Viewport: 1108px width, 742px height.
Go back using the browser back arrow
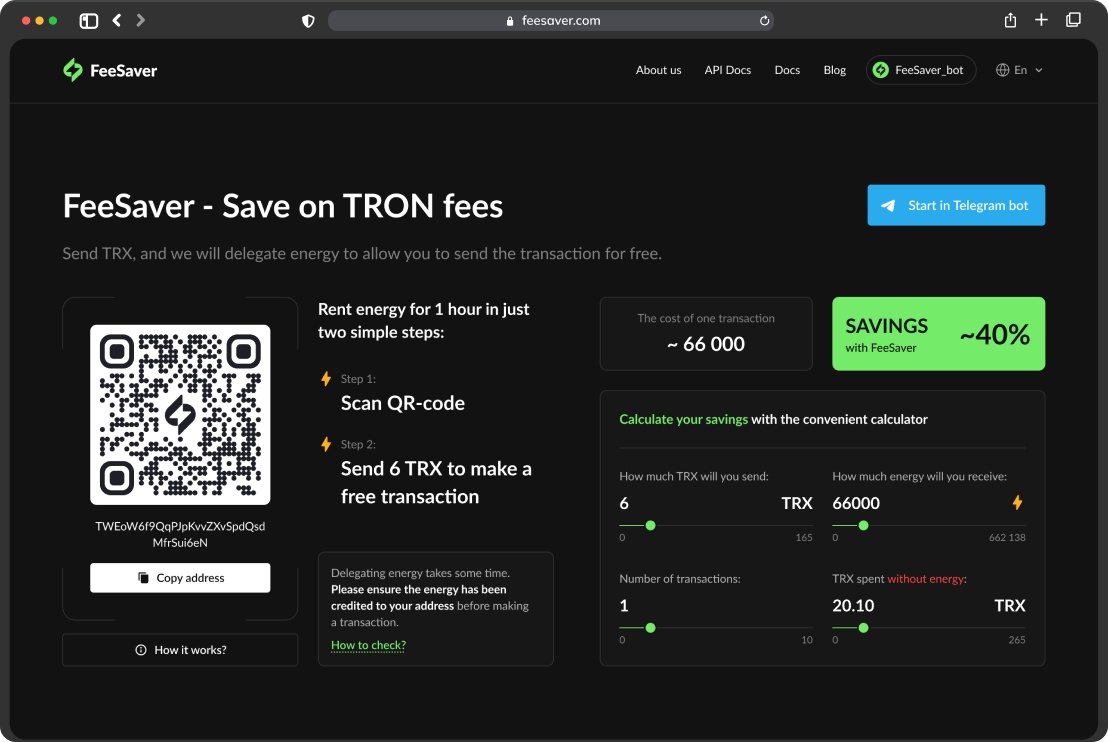[117, 20]
